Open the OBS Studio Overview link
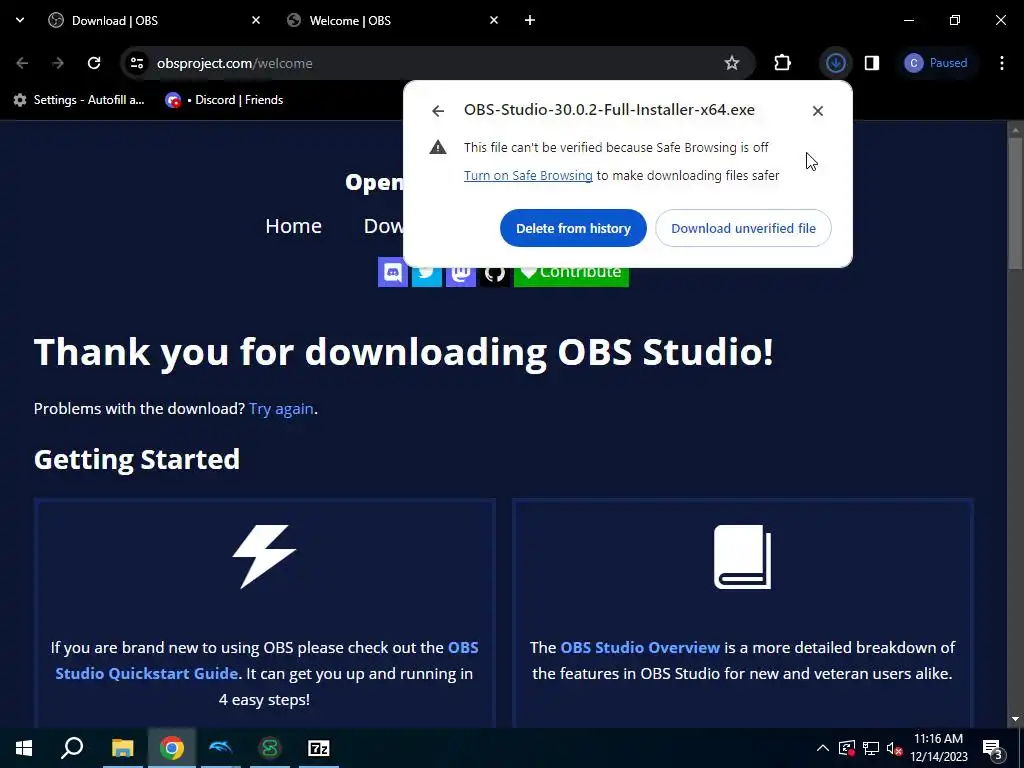Image resolution: width=1024 pixels, height=768 pixels. coord(640,648)
